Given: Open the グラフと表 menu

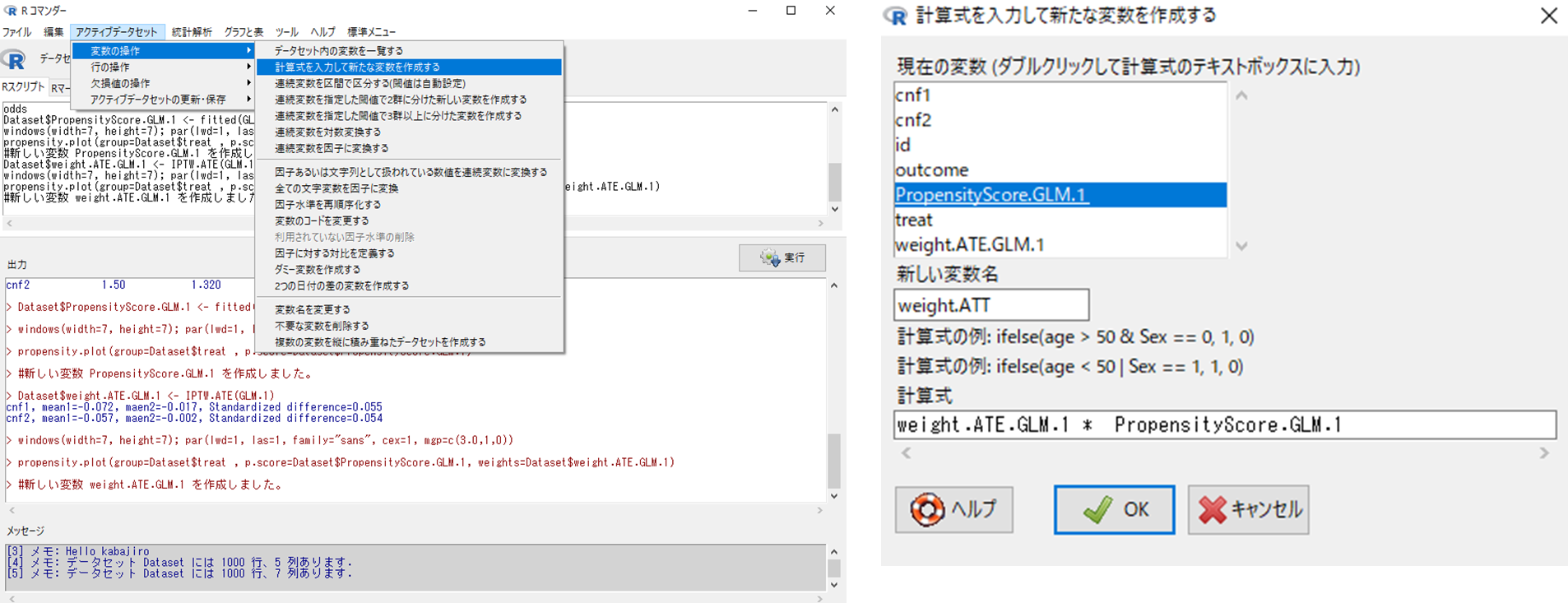Looking at the screenshot, I should pyautogui.click(x=244, y=32).
